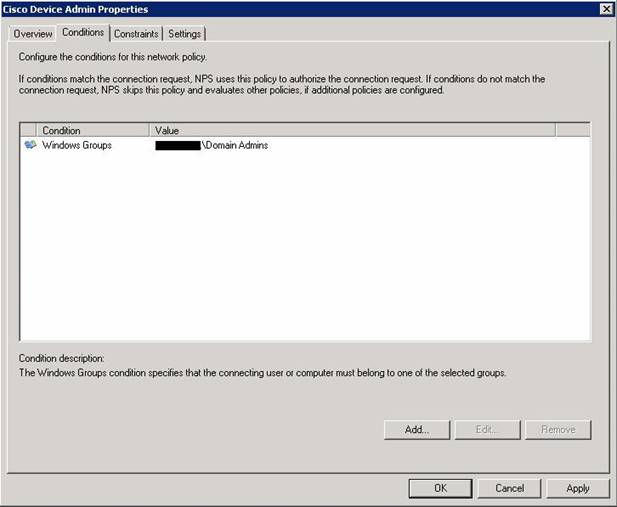
Task: Click the blank header right of Value
Action: click(x=572, y=130)
